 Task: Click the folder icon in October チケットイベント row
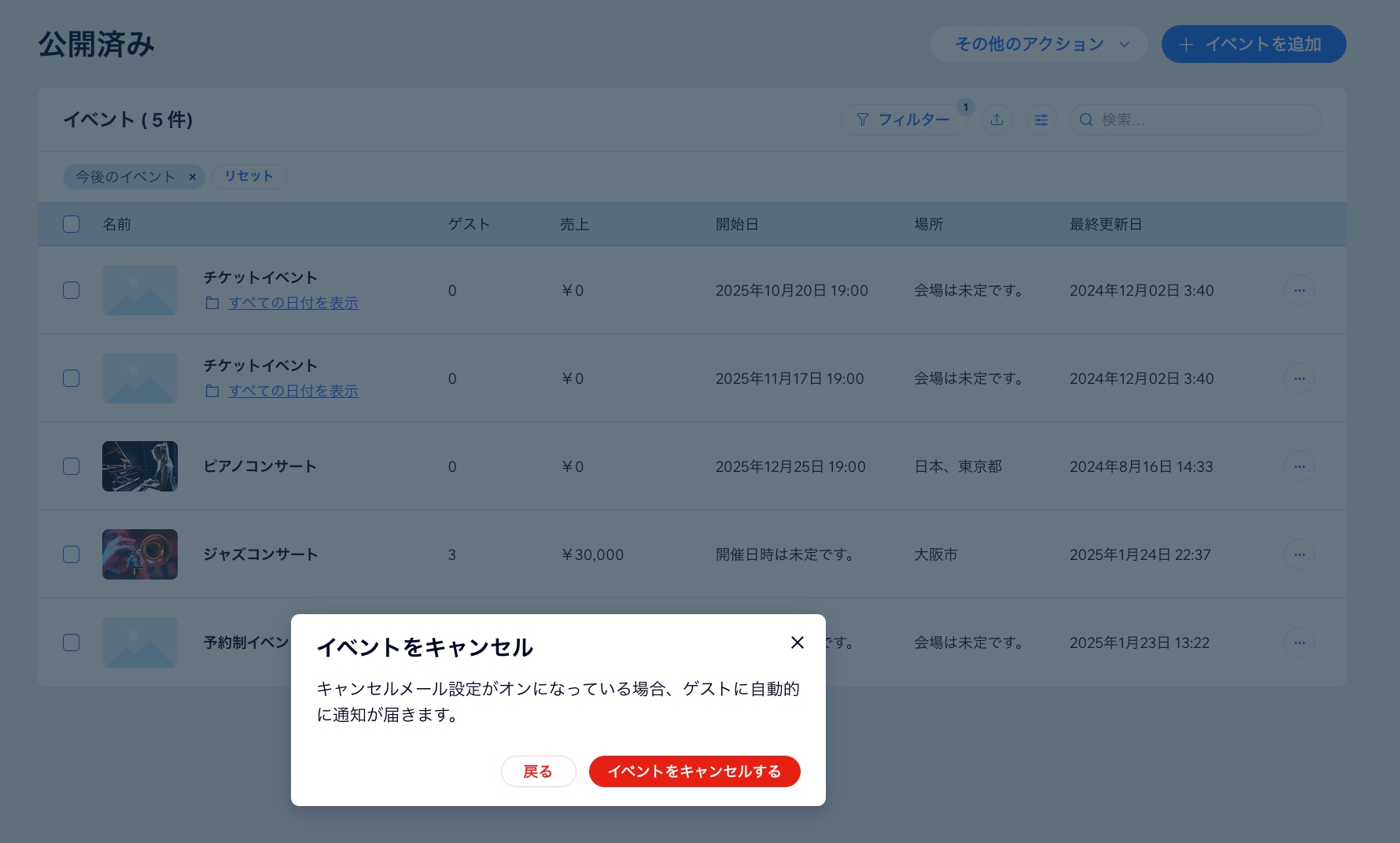click(212, 303)
